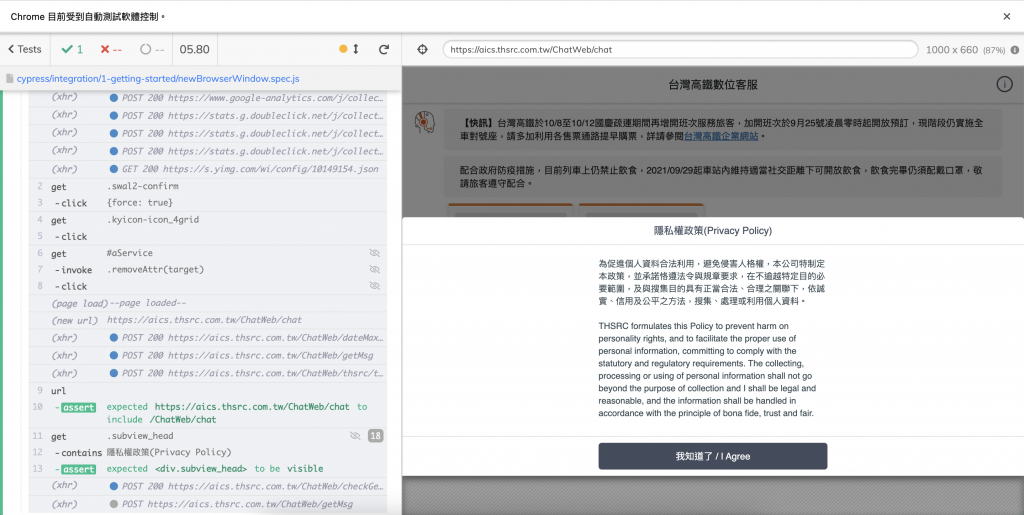Click the passed tests checkmark counter
The height and width of the screenshot is (515, 1024).
[72, 50]
